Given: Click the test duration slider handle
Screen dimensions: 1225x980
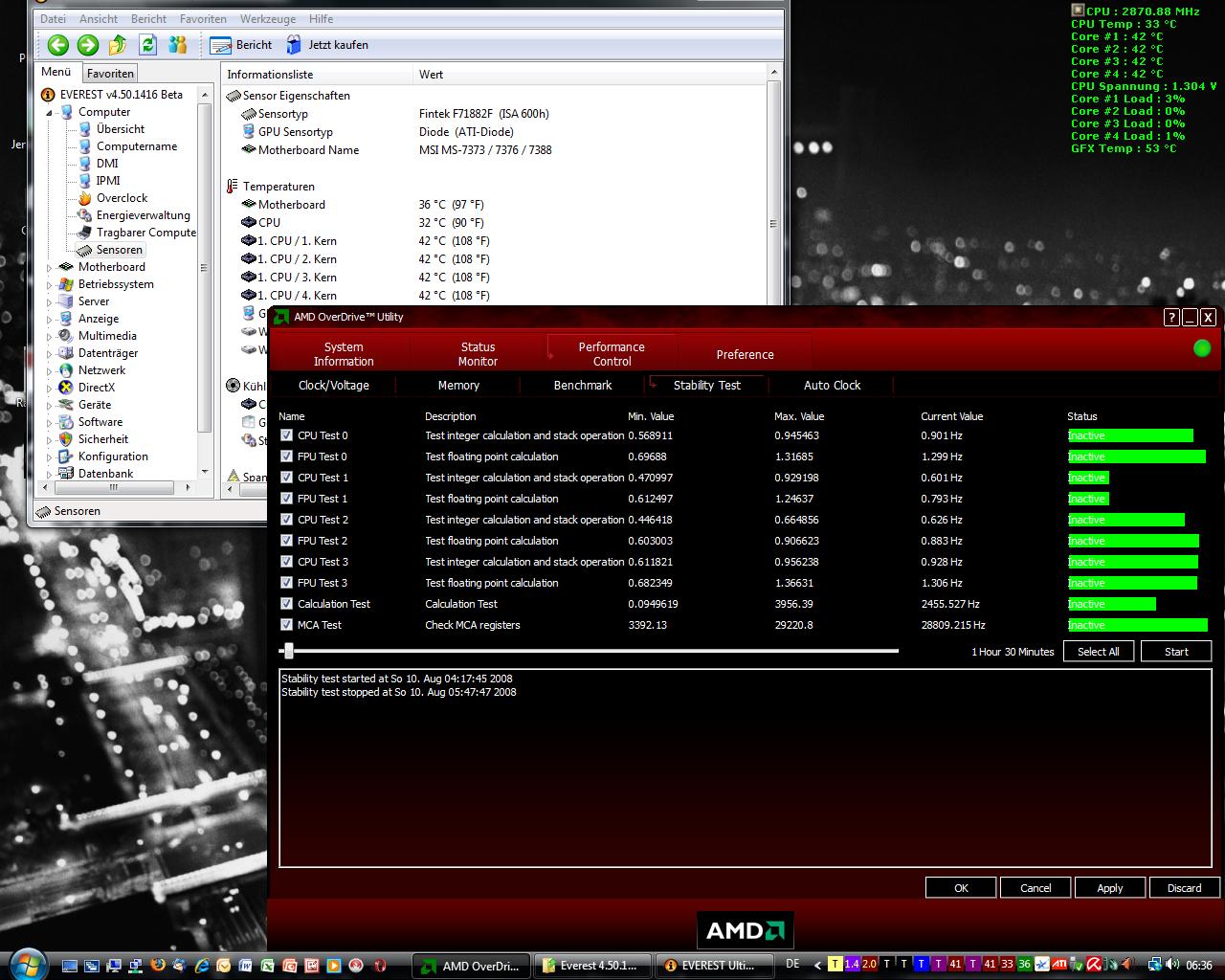Looking at the screenshot, I should pos(289,651).
